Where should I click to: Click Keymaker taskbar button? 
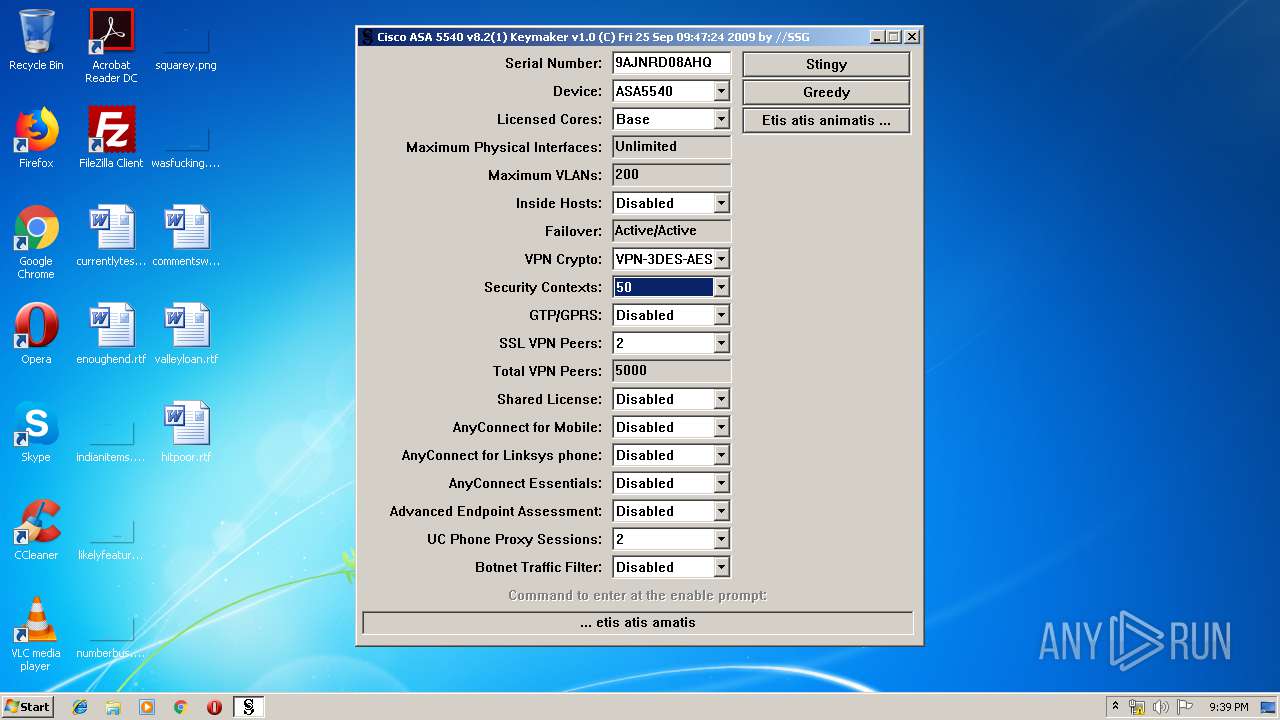pos(249,707)
